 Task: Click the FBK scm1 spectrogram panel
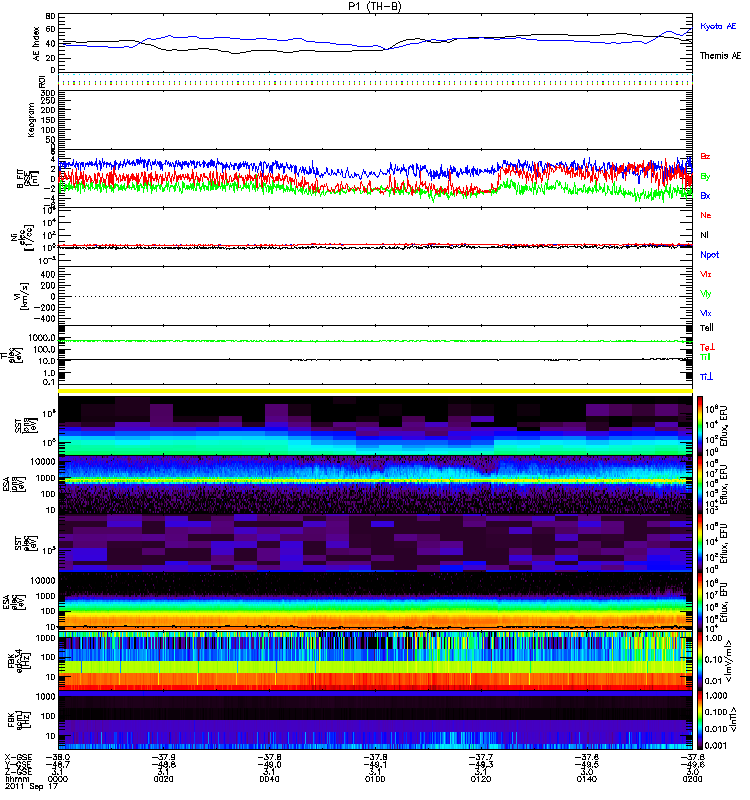coord(376,720)
